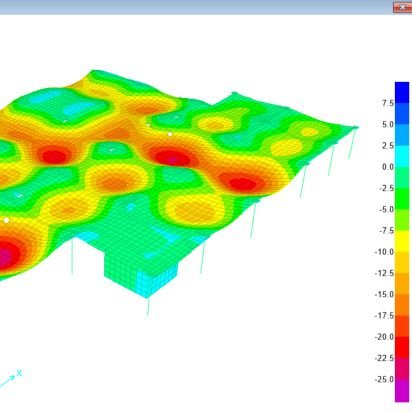Click the -2.5 legend value label
Viewport: 412px width, 412px height.
(x=386, y=188)
